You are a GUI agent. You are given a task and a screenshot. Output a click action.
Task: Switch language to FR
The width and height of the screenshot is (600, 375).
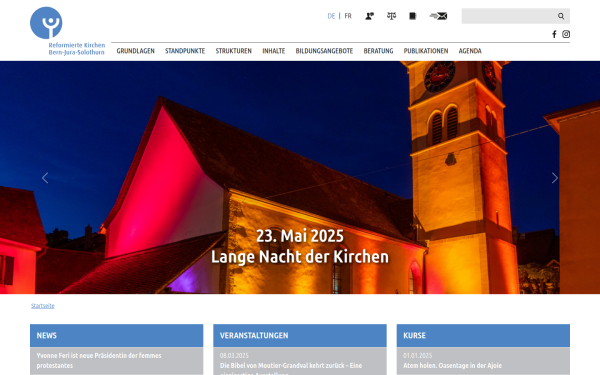click(x=348, y=16)
